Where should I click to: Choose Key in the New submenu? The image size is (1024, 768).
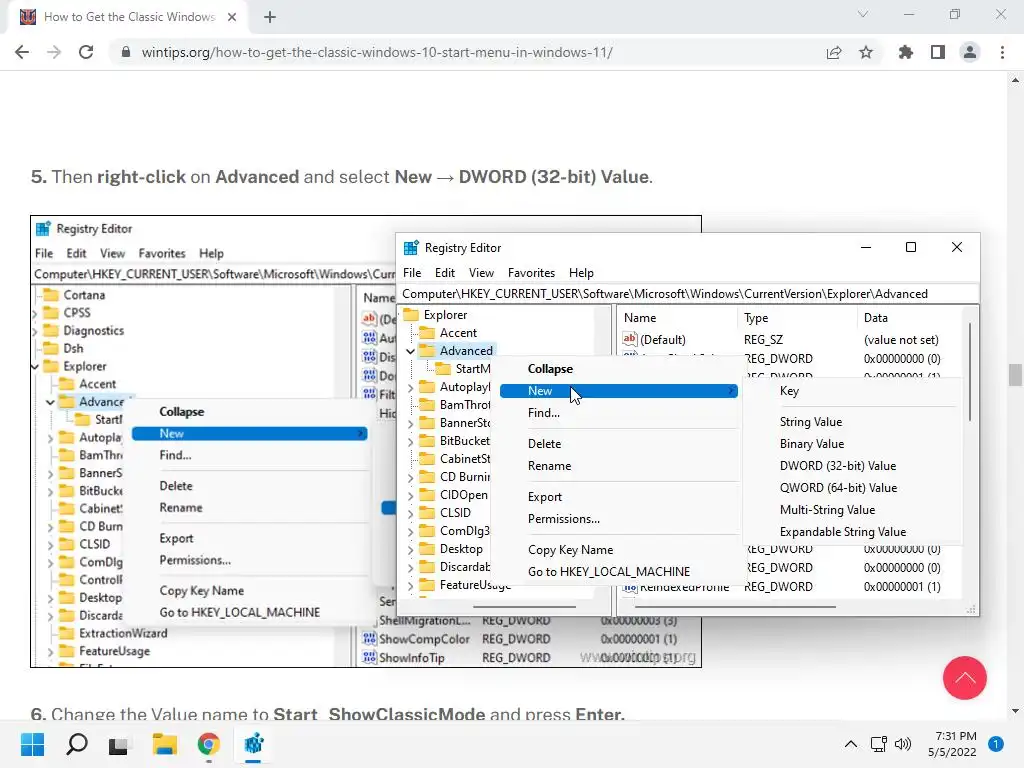(789, 391)
